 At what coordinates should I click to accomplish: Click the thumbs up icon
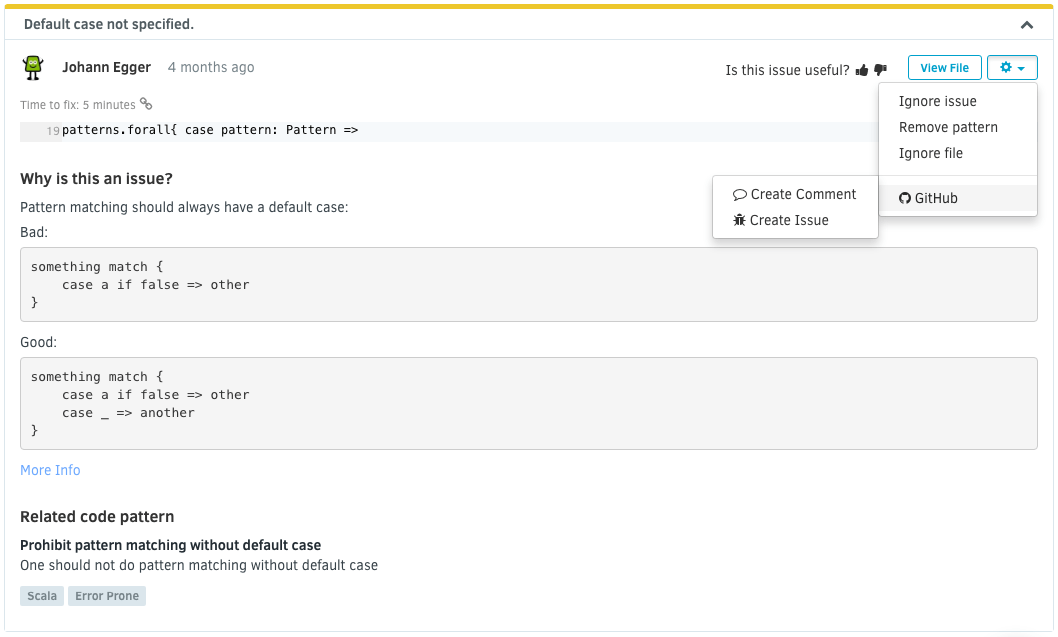click(x=862, y=70)
